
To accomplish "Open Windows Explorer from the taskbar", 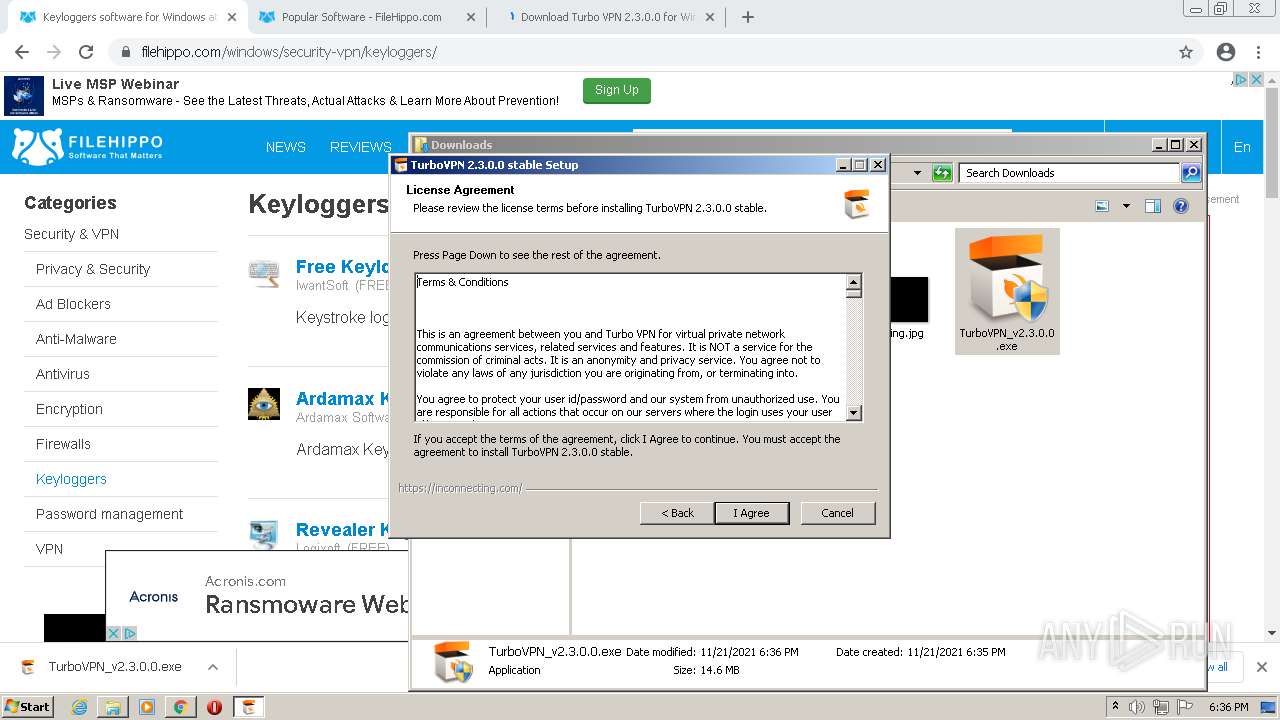I will [113, 707].
